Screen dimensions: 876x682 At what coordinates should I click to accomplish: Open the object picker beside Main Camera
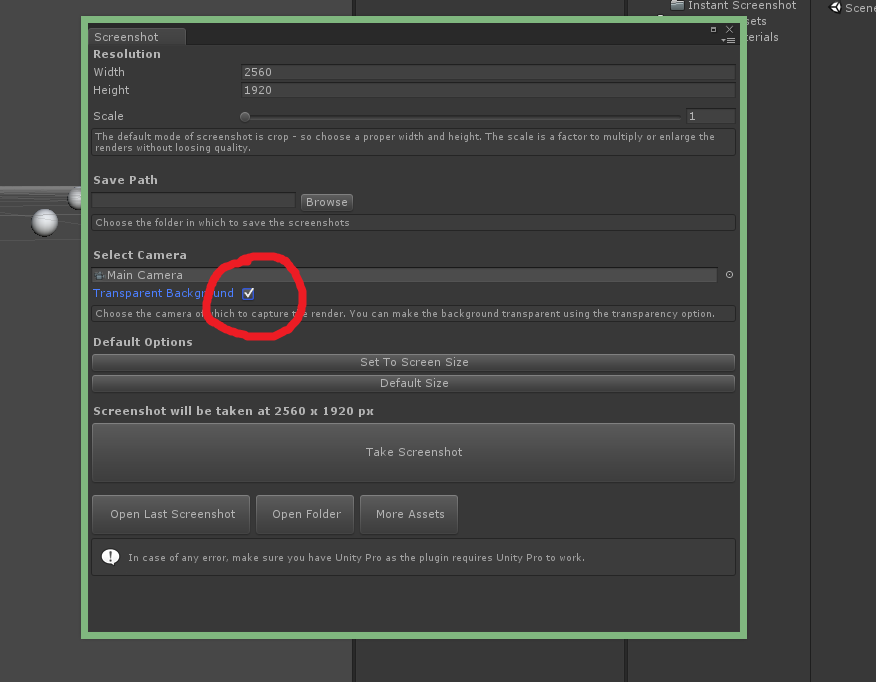click(728, 275)
